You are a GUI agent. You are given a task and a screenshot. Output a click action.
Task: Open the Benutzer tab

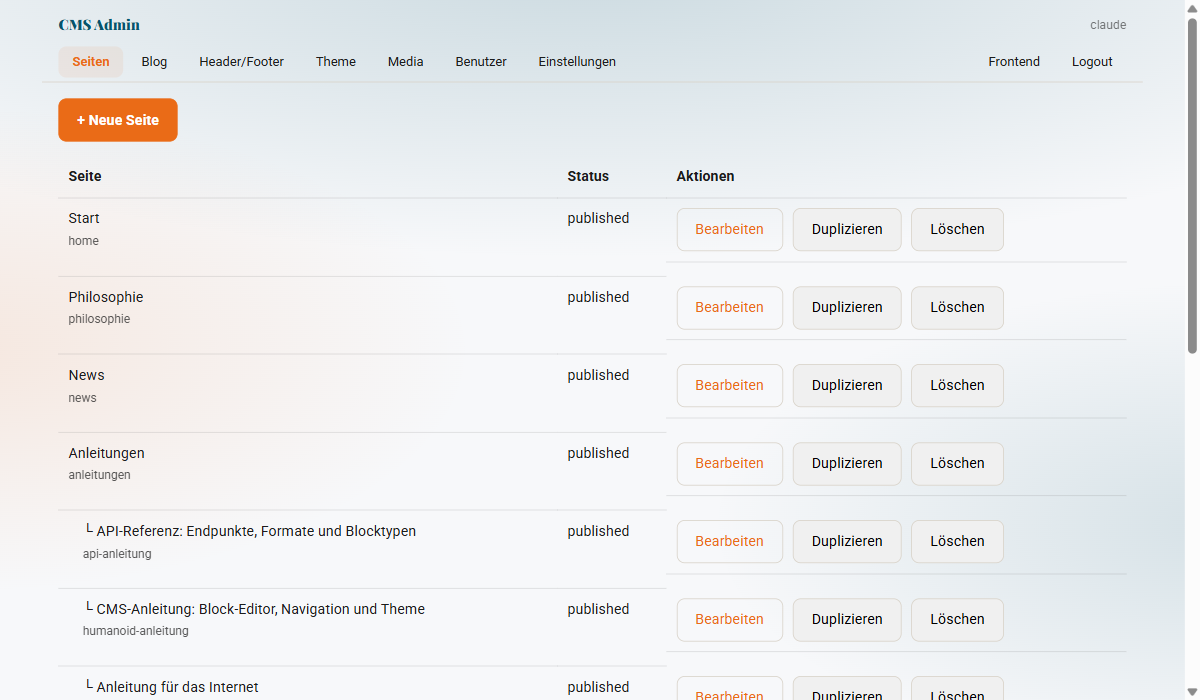point(480,61)
